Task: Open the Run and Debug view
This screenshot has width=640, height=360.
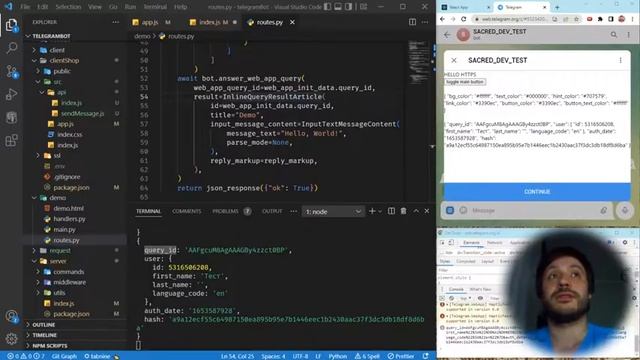Action: tap(11, 94)
